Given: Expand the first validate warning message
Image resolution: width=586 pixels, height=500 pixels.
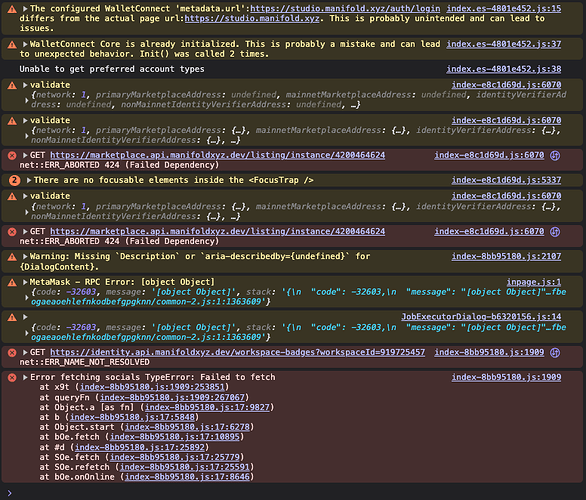Looking at the screenshot, I should [25, 85].
